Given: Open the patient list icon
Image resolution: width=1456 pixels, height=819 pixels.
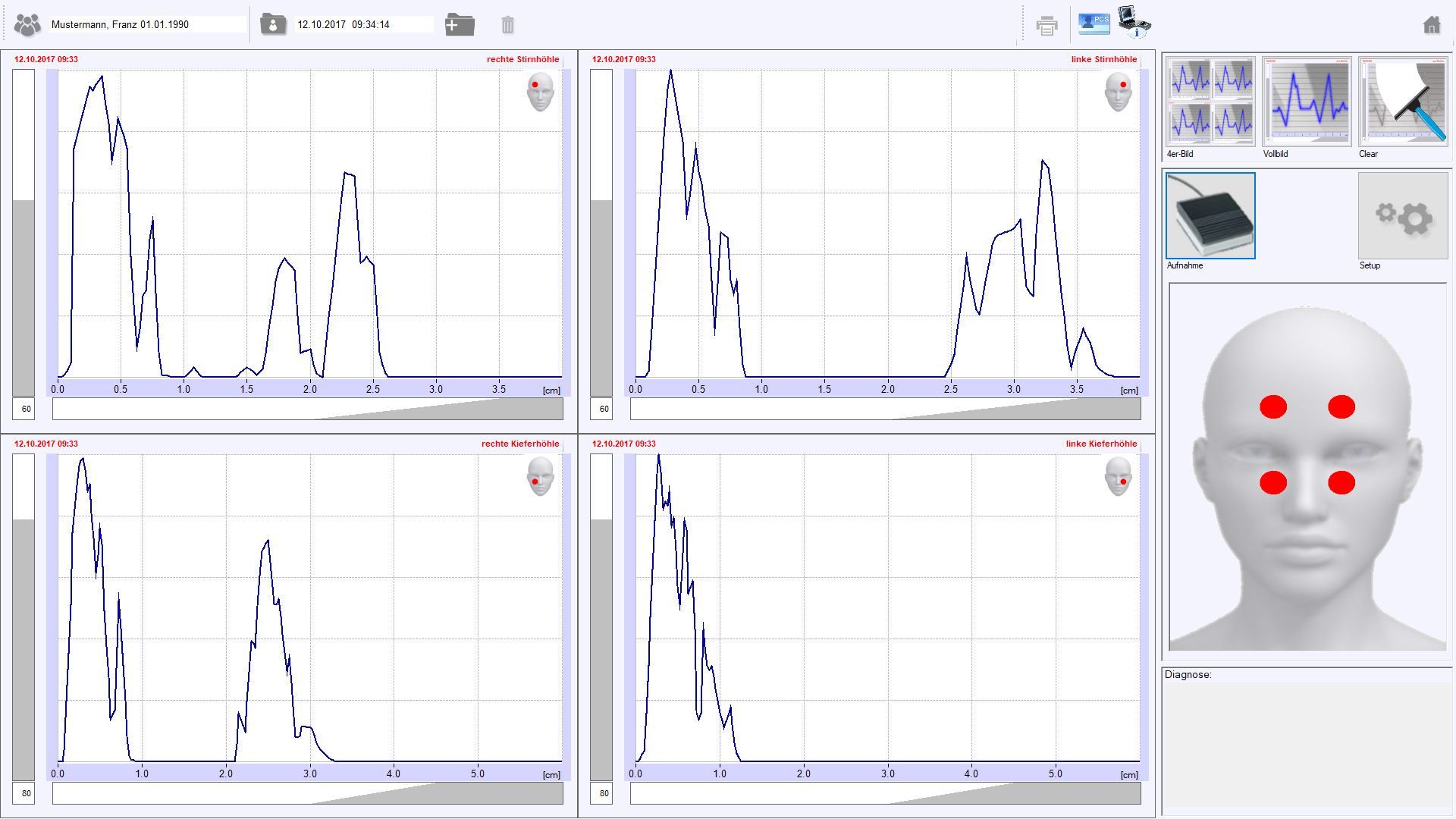Looking at the screenshot, I should 27,25.
